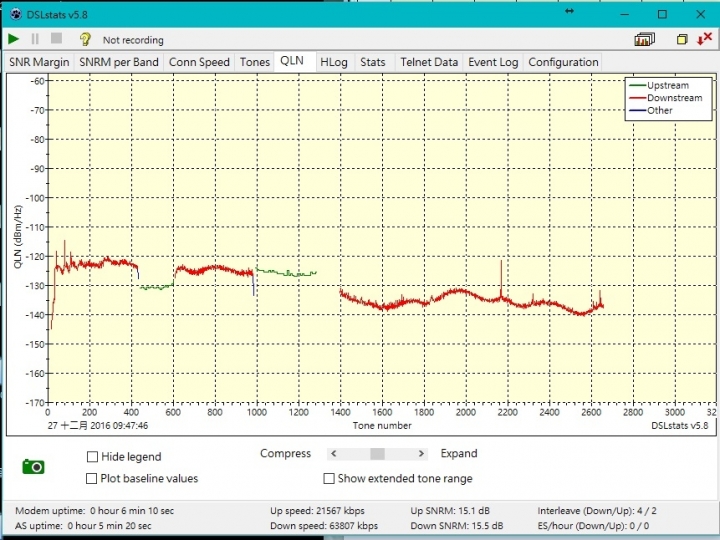Pause recording with the pause button
The image size is (720, 540).
click(x=35, y=39)
